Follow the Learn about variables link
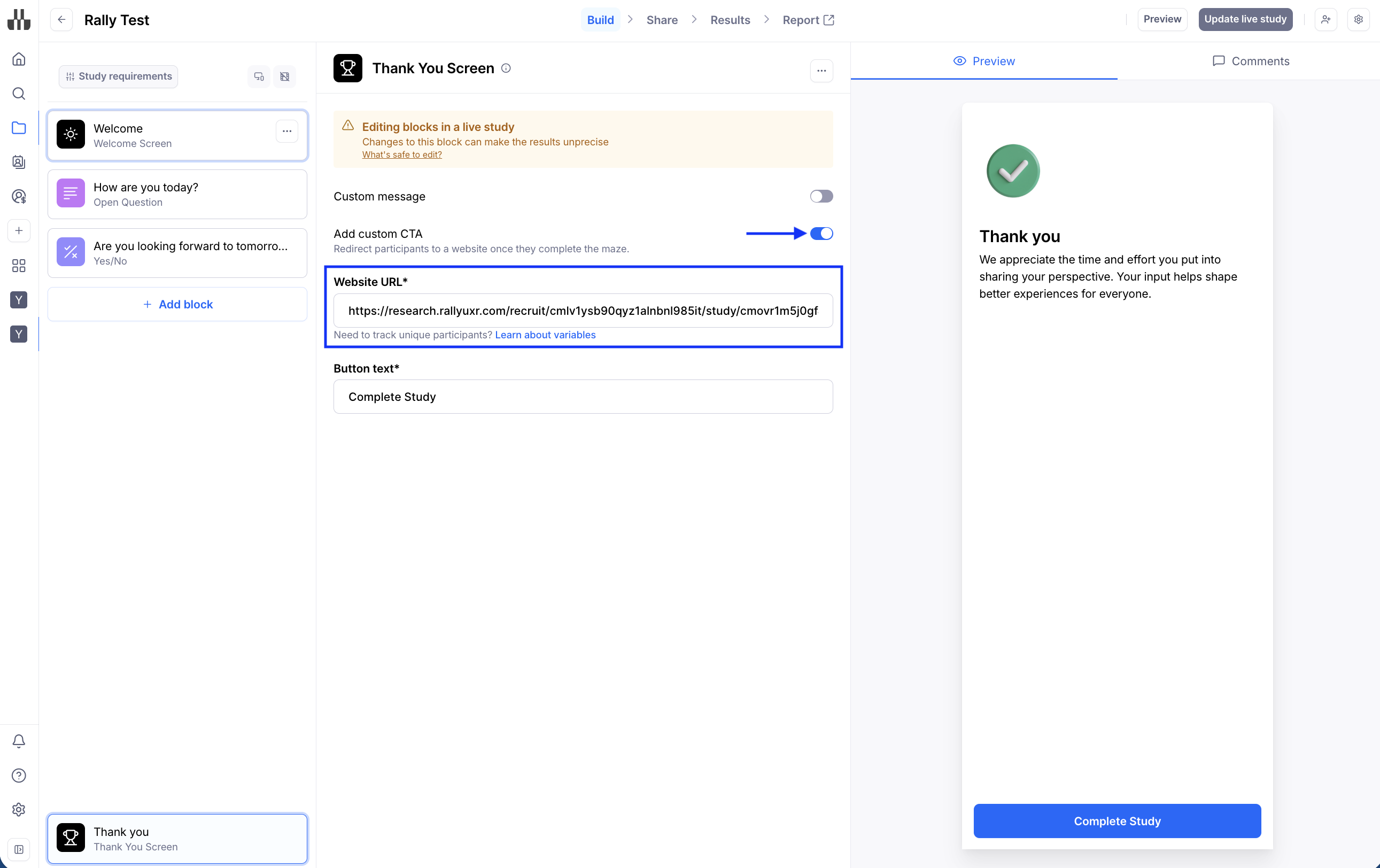The height and width of the screenshot is (868, 1380). [545, 335]
